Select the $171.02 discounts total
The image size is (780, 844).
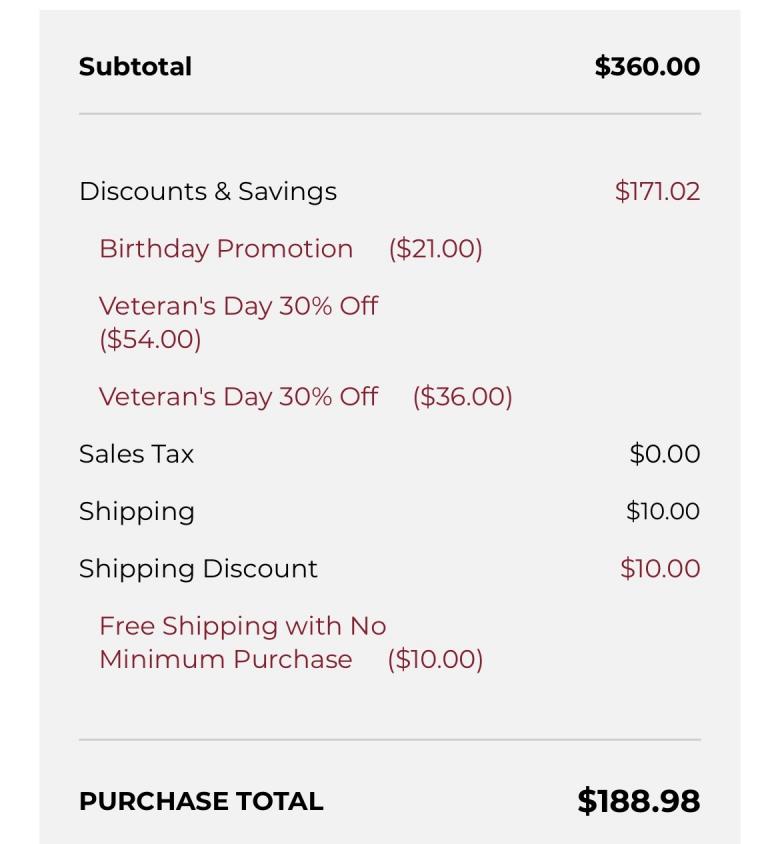(657, 191)
